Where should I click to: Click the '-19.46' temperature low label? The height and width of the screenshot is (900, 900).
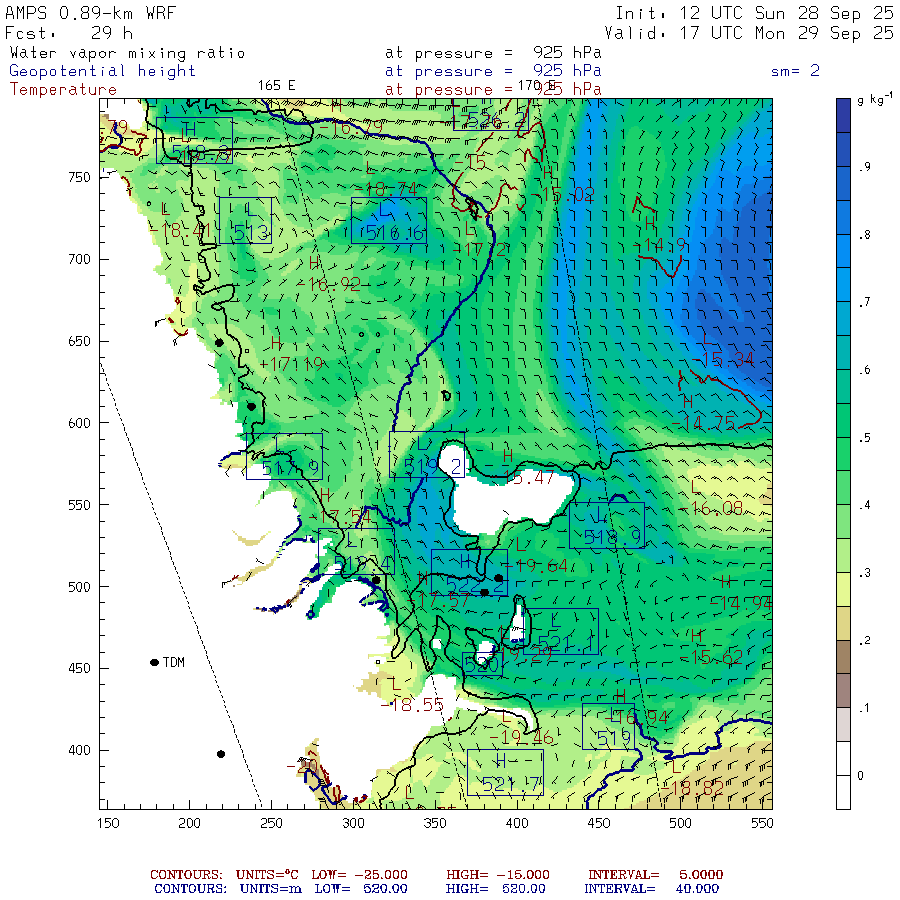(521, 737)
